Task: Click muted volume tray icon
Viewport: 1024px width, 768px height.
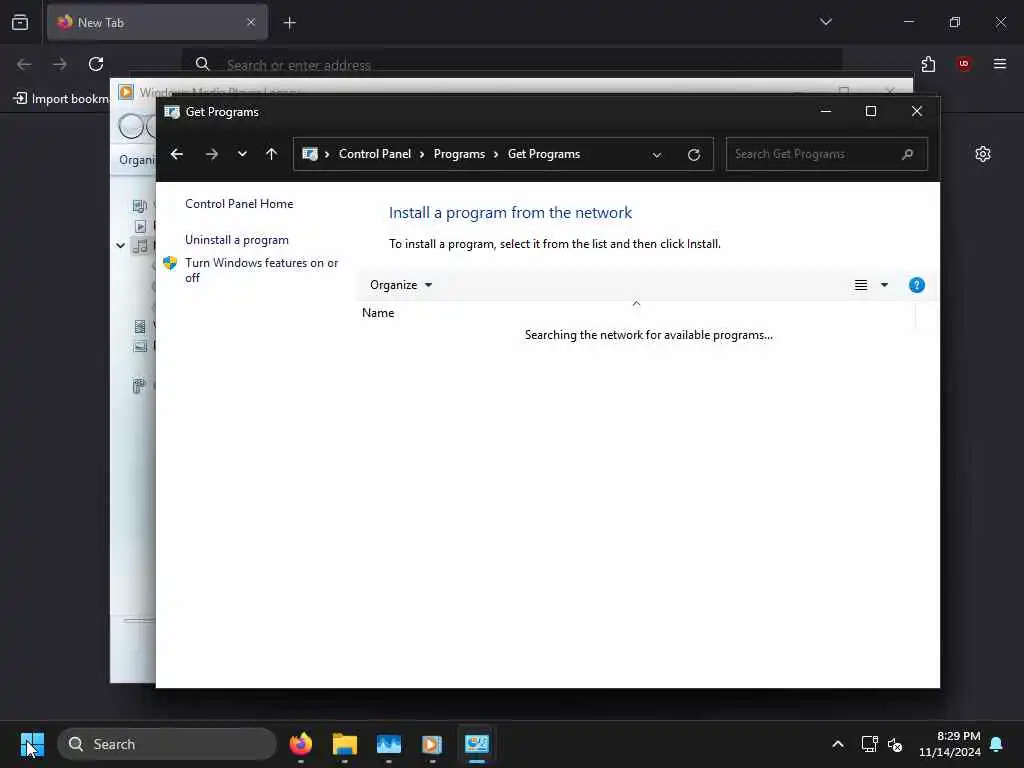Action: coord(895,744)
